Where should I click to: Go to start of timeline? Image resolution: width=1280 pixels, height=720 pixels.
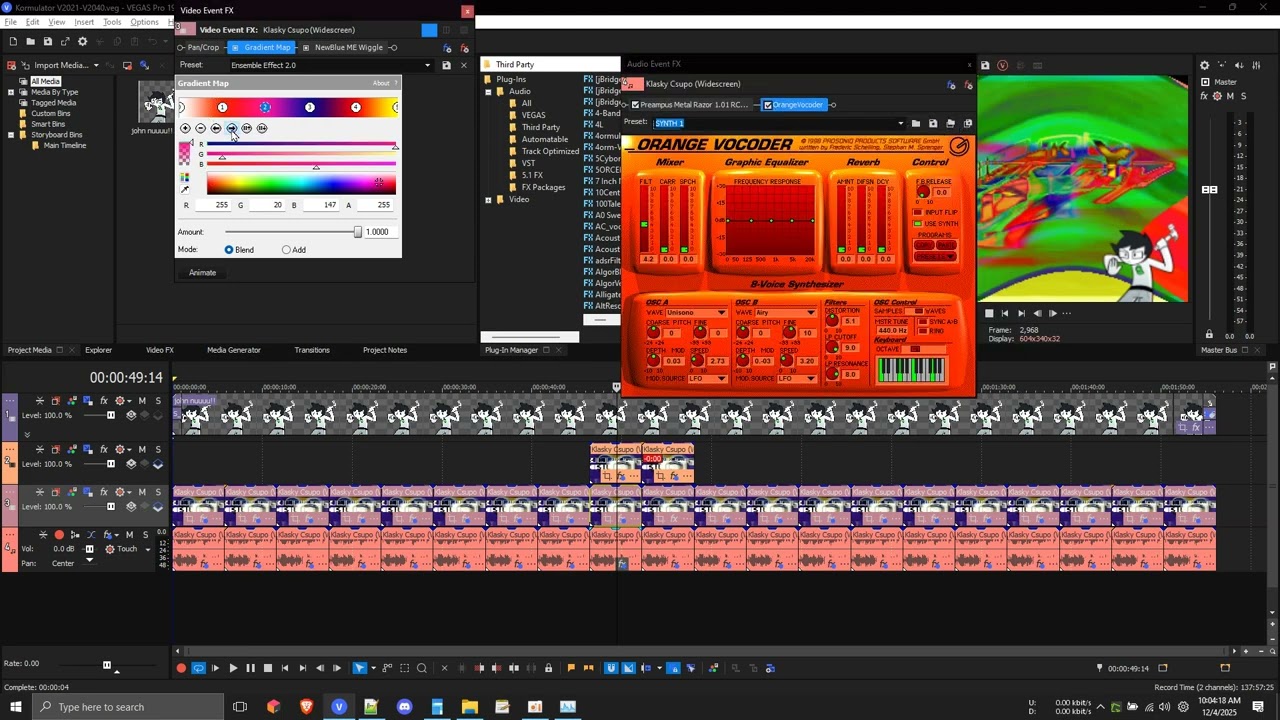pyautogui.click(x=285, y=668)
